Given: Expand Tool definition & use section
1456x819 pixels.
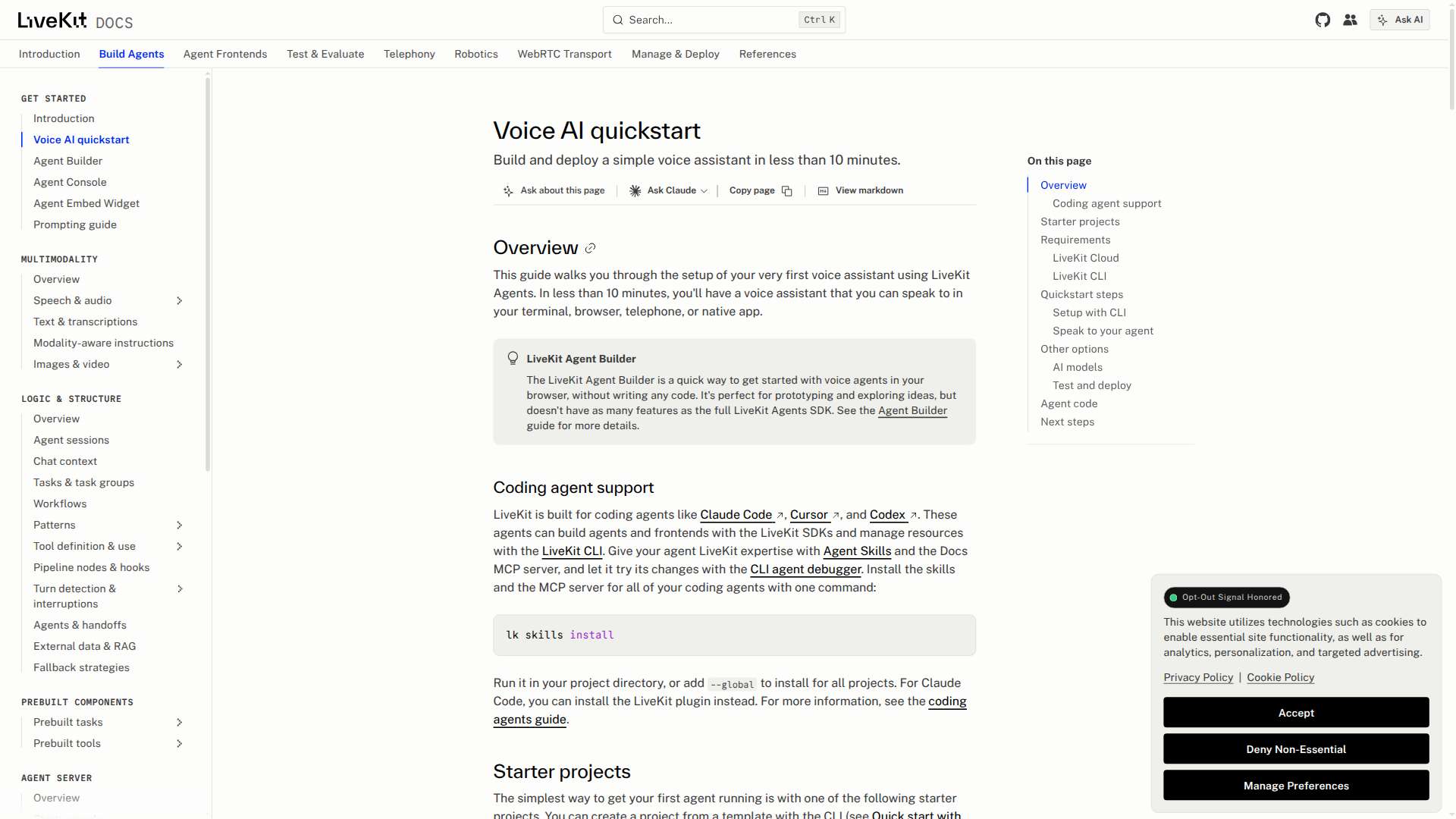Looking at the screenshot, I should coord(180,547).
